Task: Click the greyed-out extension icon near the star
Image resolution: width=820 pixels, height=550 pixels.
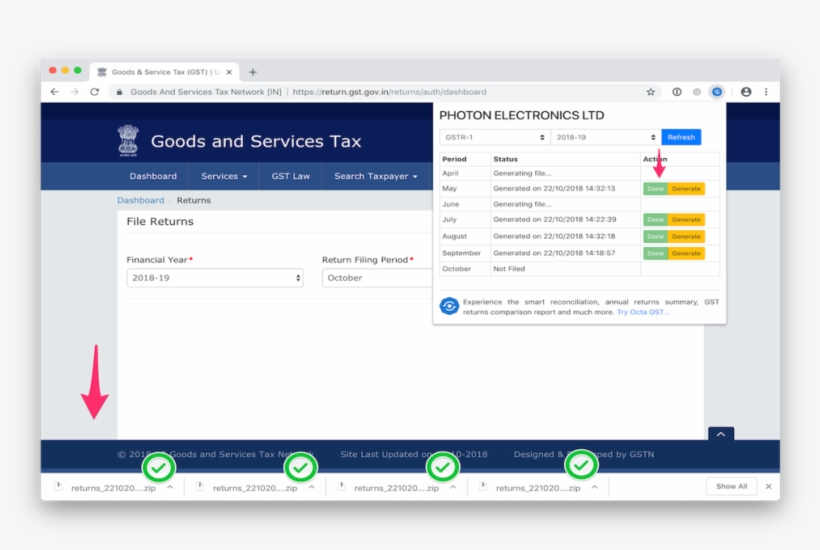Action: 697,92
